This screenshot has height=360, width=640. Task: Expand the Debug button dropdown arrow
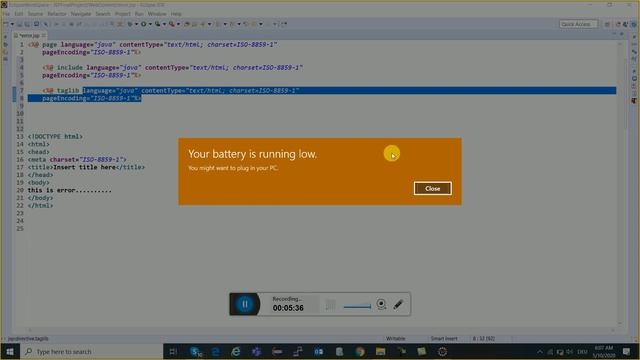[136, 24]
